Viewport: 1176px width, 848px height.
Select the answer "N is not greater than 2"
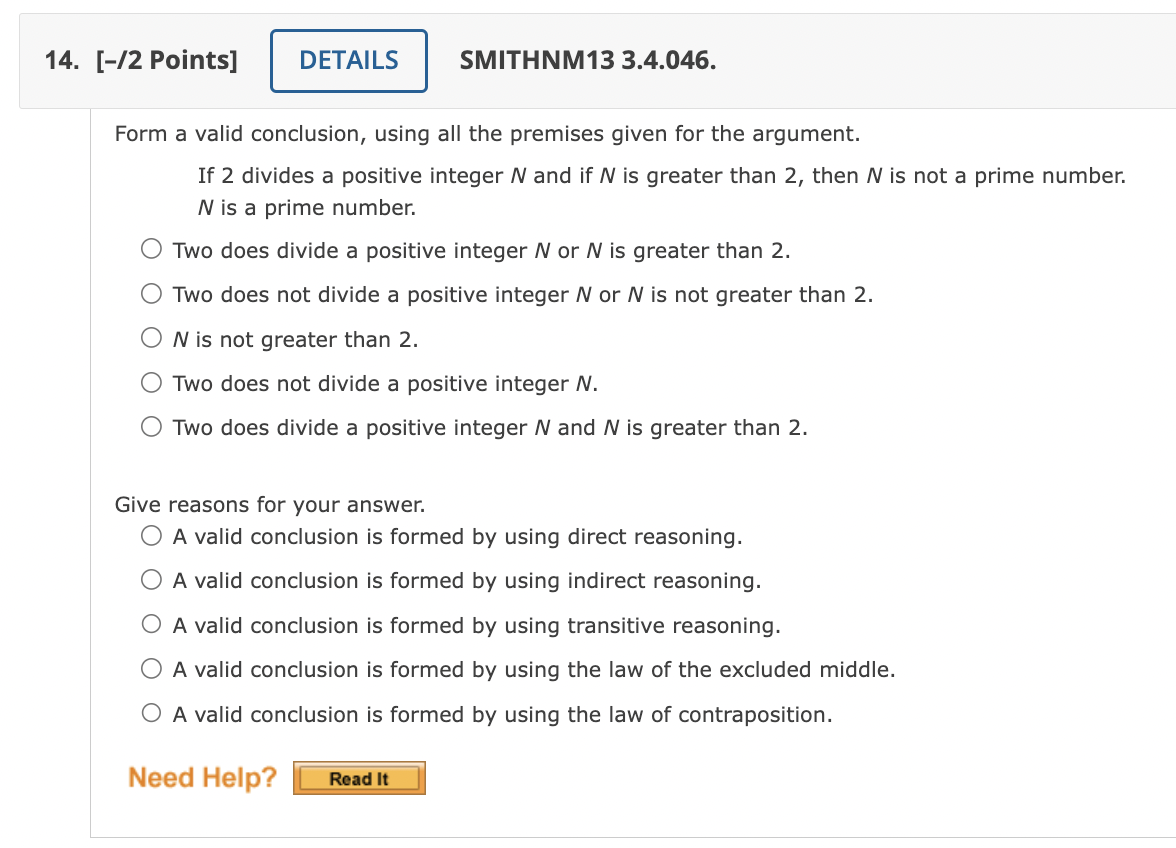(151, 337)
